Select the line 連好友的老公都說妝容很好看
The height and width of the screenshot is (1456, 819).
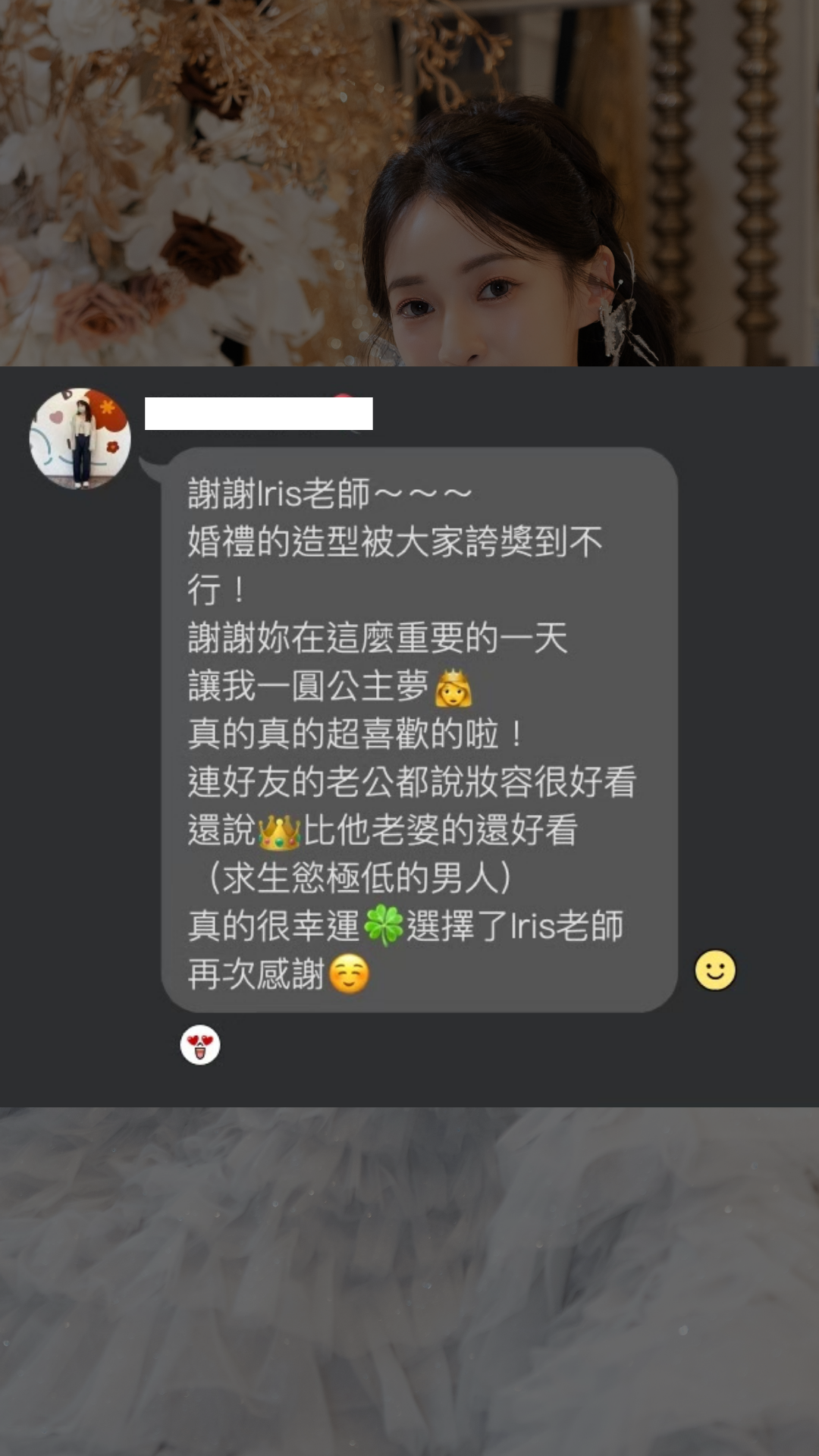pyautogui.click(x=412, y=782)
